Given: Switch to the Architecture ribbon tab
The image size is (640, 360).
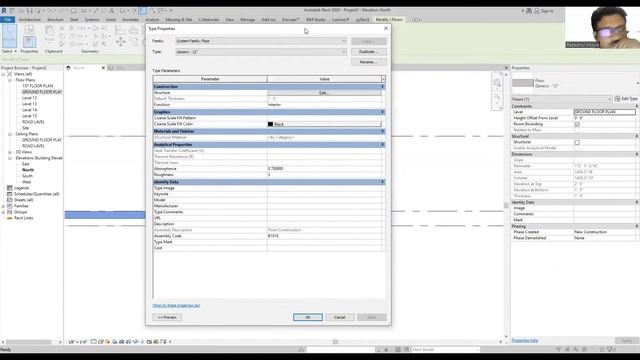Looking at the screenshot, I should tap(30, 20).
